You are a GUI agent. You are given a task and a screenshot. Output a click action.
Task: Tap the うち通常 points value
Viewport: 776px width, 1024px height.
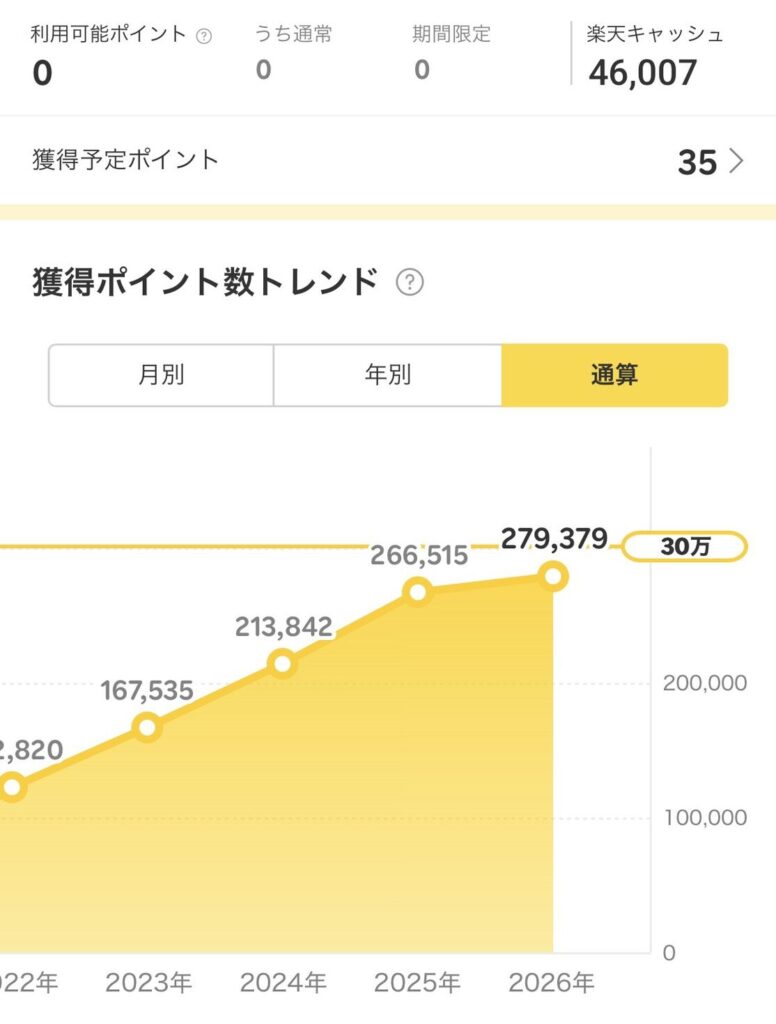coord(263,70)
